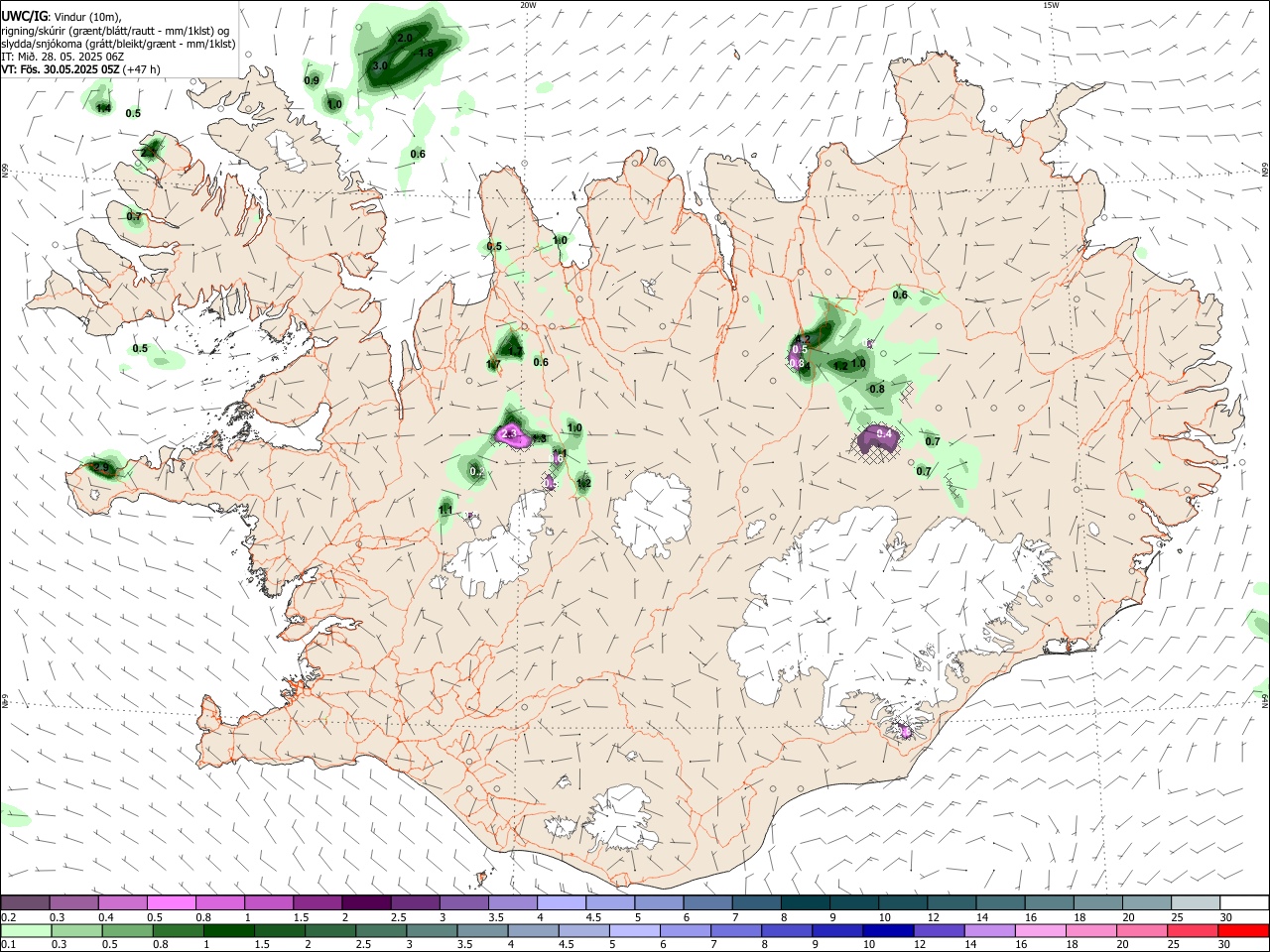Click the pale green 0.1 rain legend swatch

(x=26, y=930)
